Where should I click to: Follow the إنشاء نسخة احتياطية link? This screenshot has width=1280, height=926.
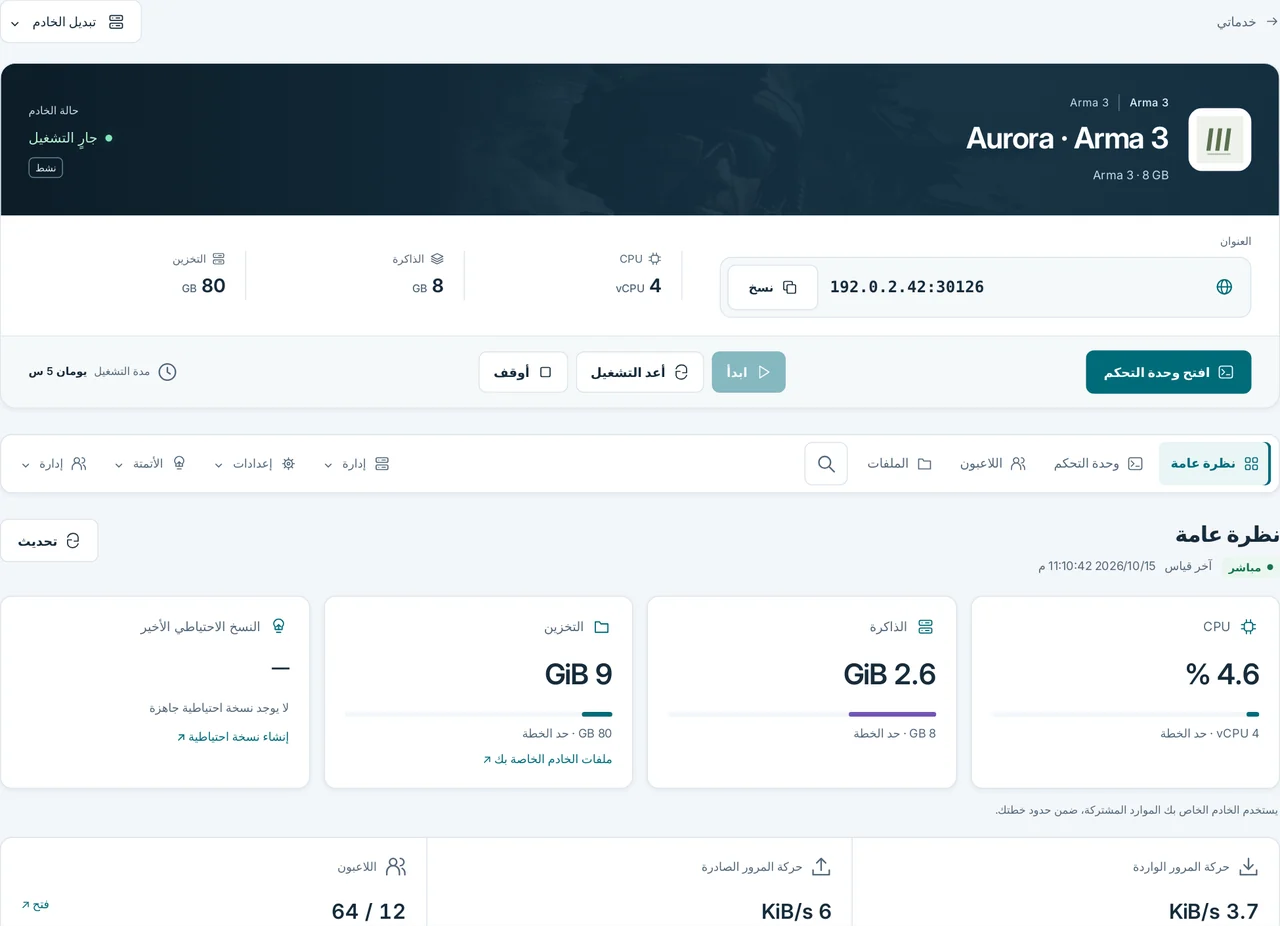[233, 737]
